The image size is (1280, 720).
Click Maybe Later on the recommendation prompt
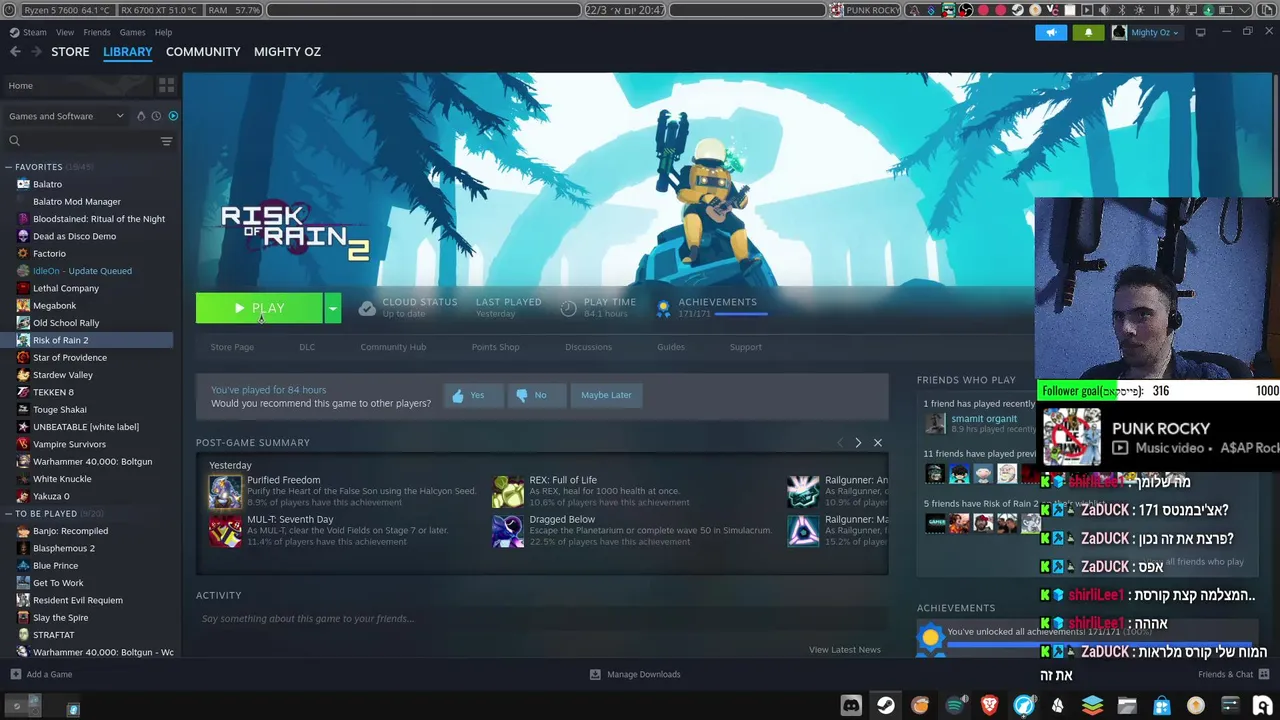point(606,395)
